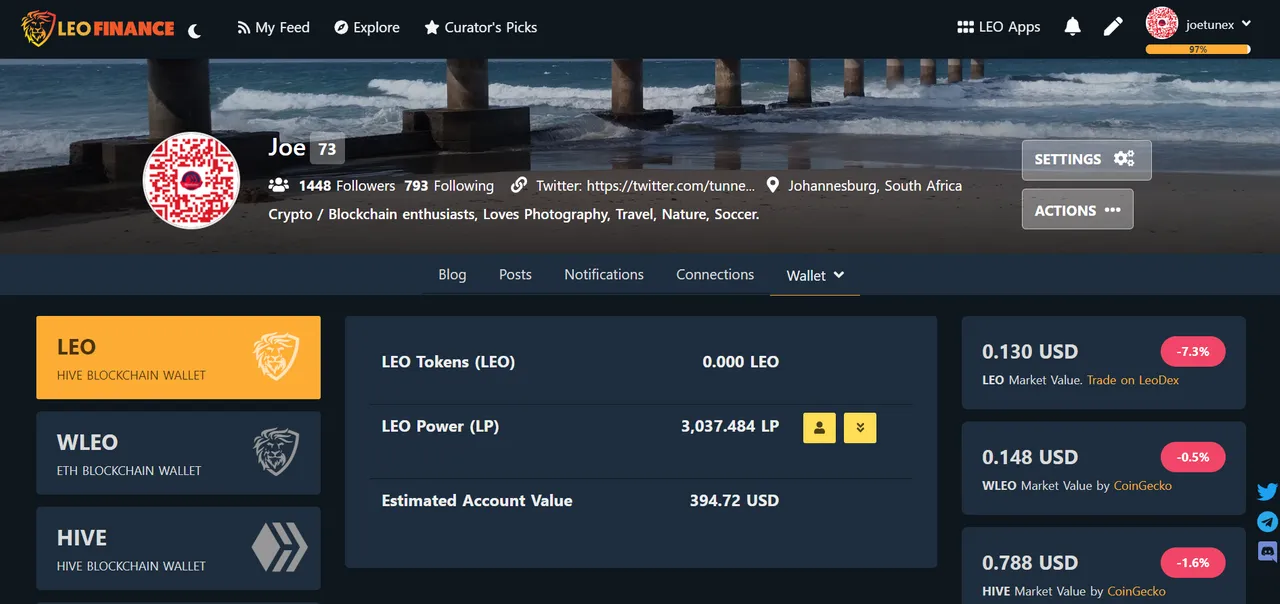Image resolution: width=1280 pixels, height=604 pixels.
Task: Open the profile QR avatar picture
Action: pyautogui.click(x=192, y=181)
